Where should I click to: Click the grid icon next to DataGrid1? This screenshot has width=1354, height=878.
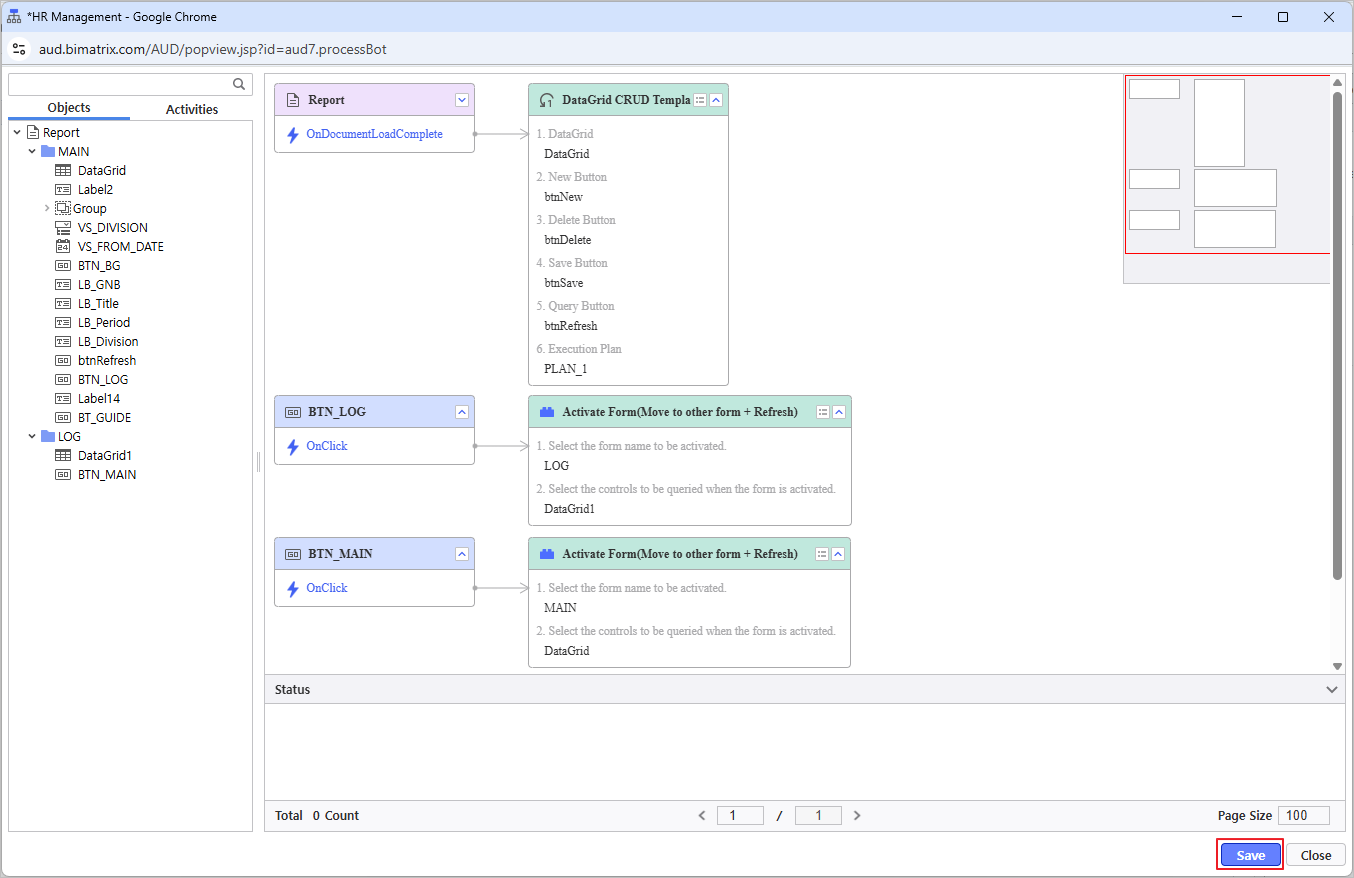coord(62,456)
